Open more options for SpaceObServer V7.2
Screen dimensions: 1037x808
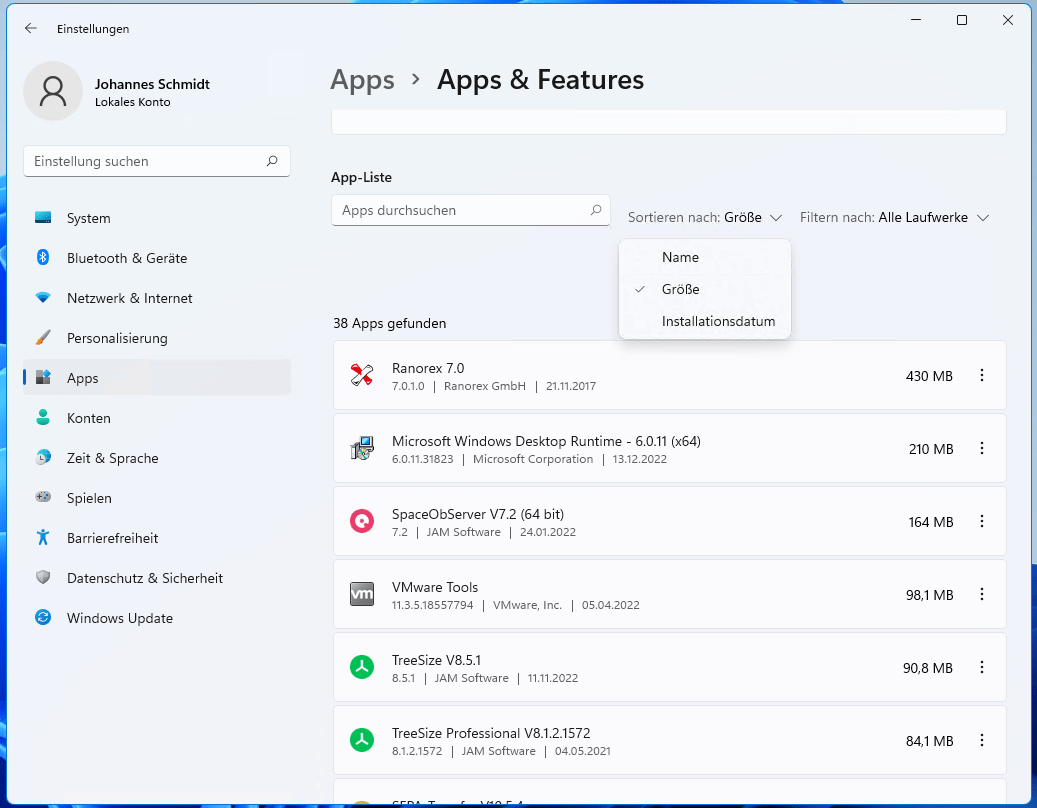pos(982,522)
